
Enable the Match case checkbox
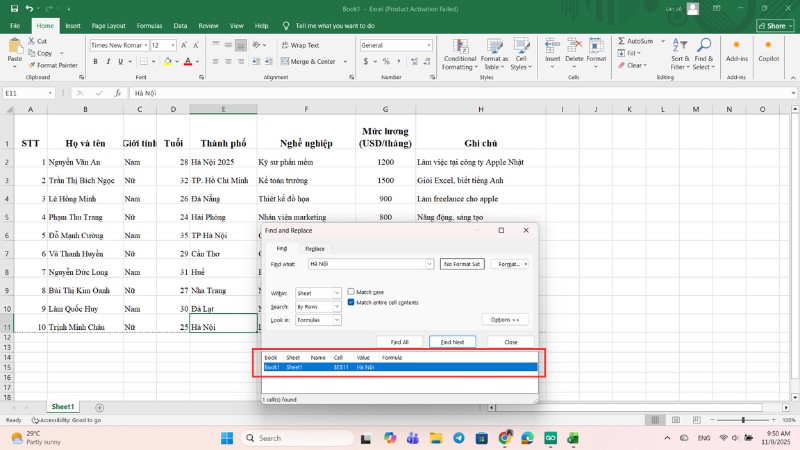351,292
